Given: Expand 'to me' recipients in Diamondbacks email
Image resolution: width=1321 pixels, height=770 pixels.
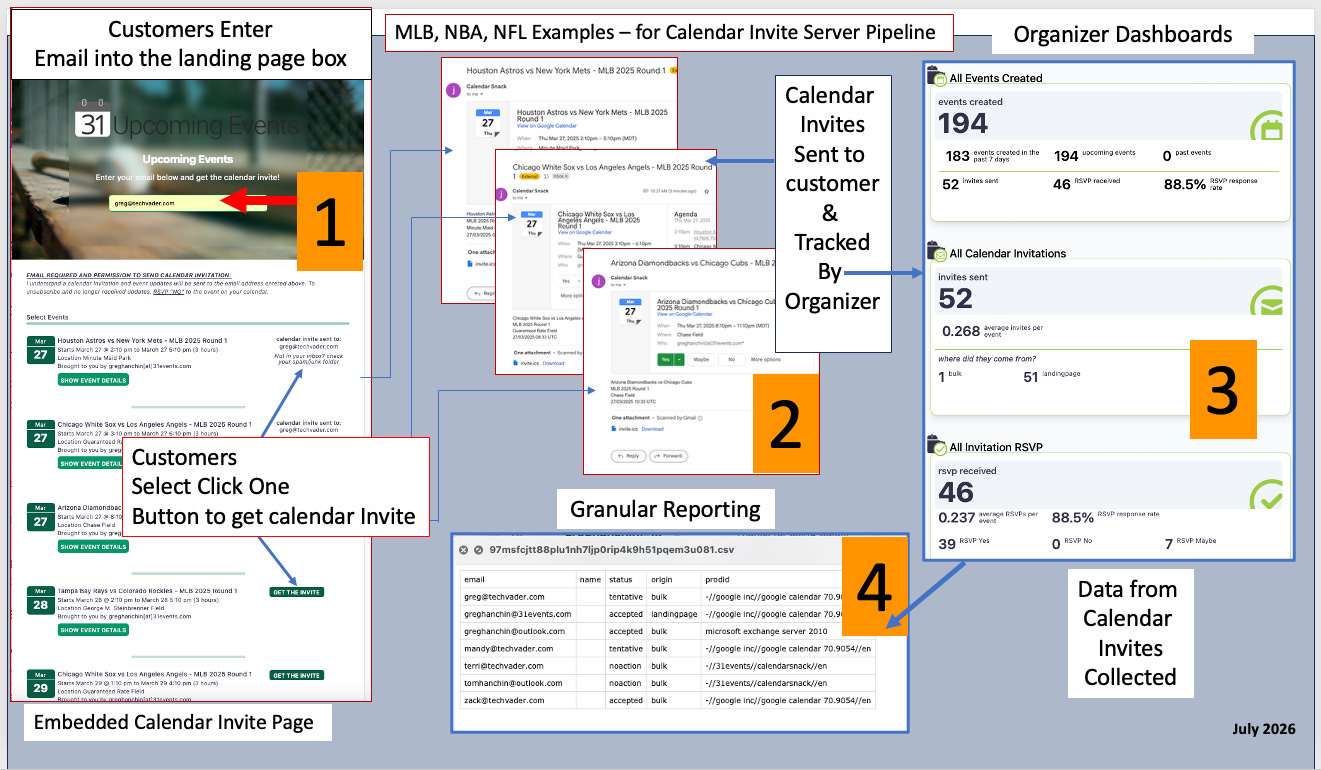Looking at the screenshot, I should tap(620, 287).
